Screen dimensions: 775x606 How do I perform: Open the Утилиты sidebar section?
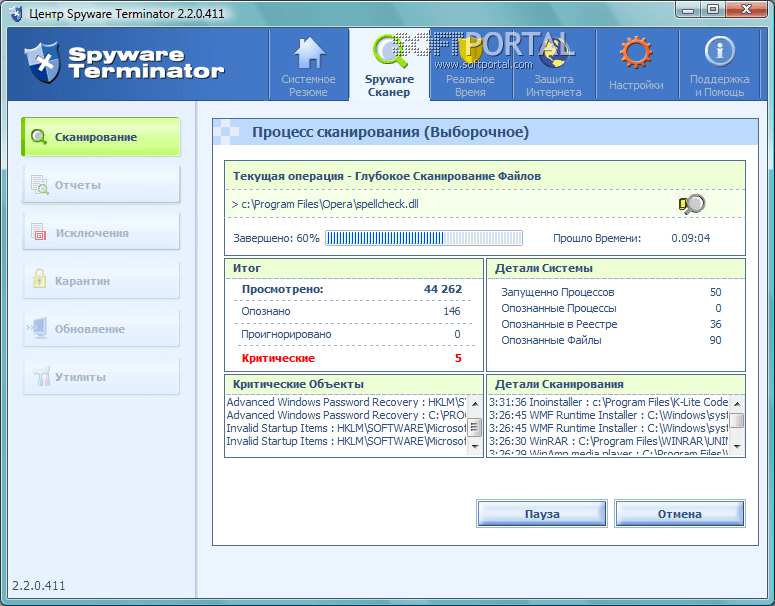point(101,376)
